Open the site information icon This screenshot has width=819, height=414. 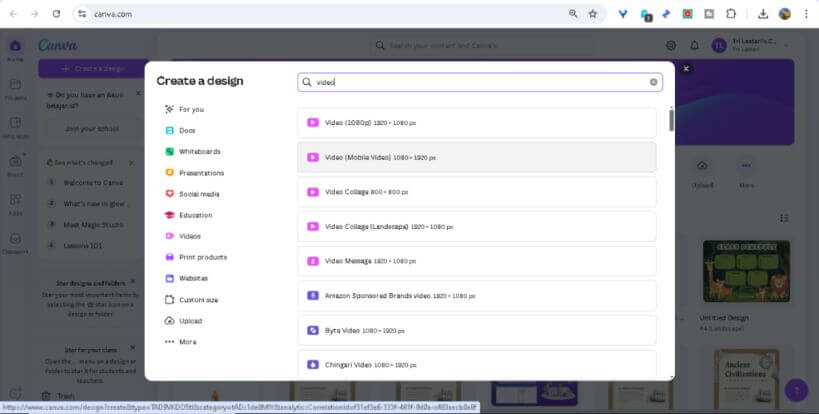tap(82, 14)
